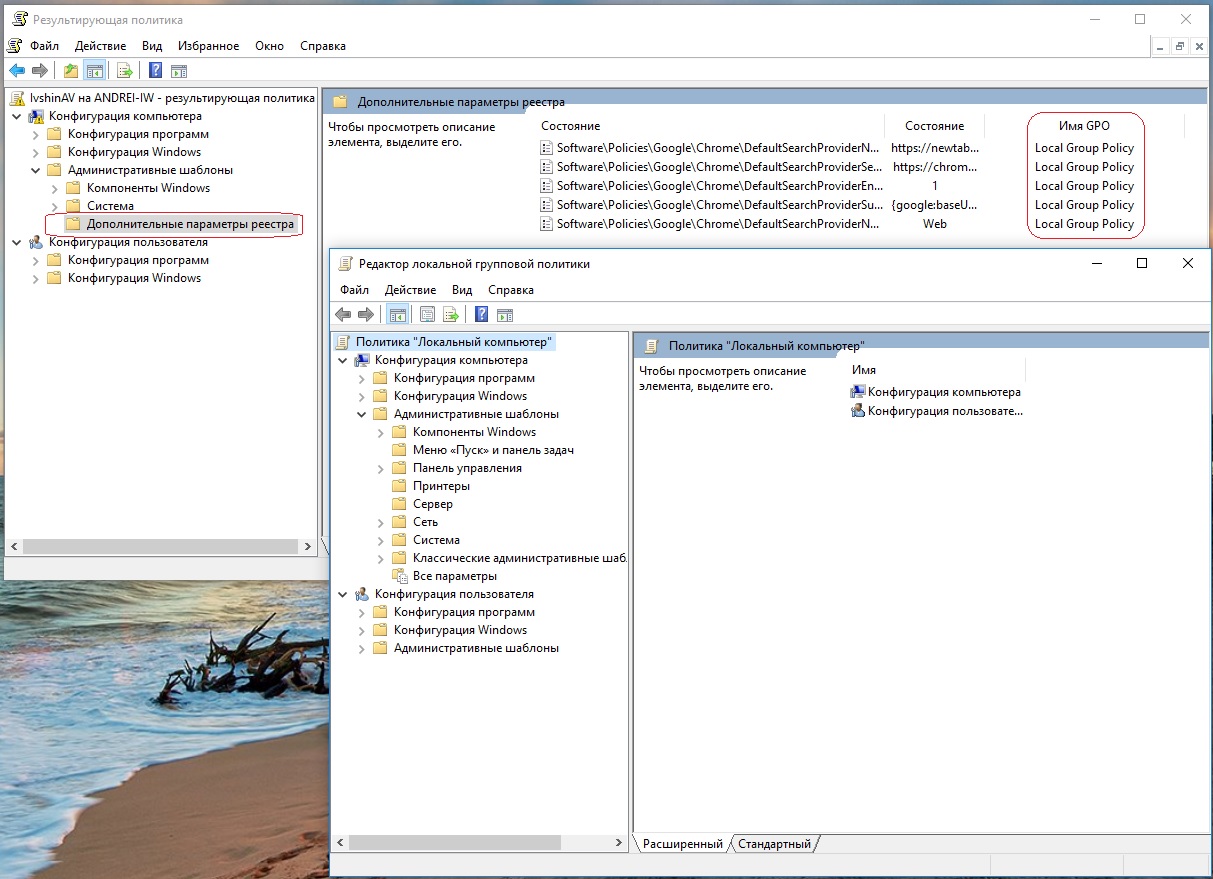
Task: Open Справка menu in Редактор локальной групповой политики
Action: point(511,290)
